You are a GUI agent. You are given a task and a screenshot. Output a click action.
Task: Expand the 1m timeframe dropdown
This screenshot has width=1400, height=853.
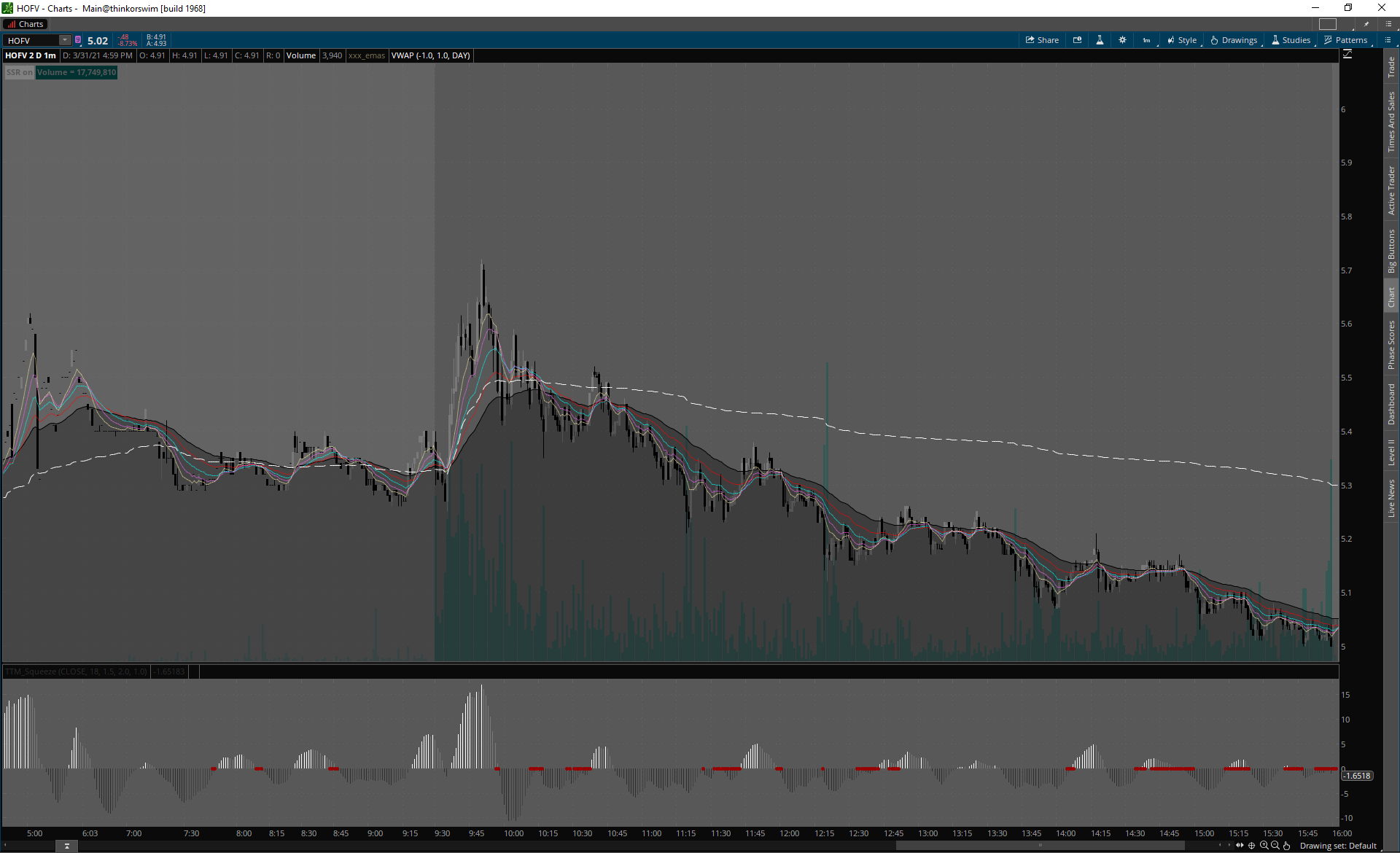pyautogui.click(x=1147, y=40)
